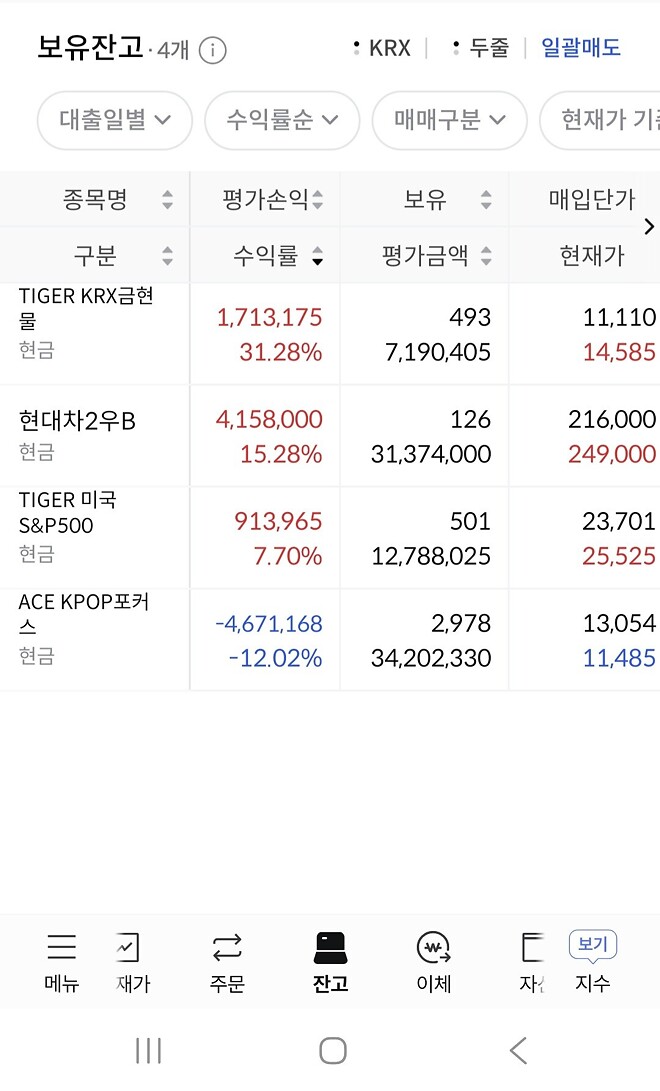Click the 평가손익 sort arrows icon
Image resolution: width=660 pixels, height=1091 pixels.
pos(320,198)
